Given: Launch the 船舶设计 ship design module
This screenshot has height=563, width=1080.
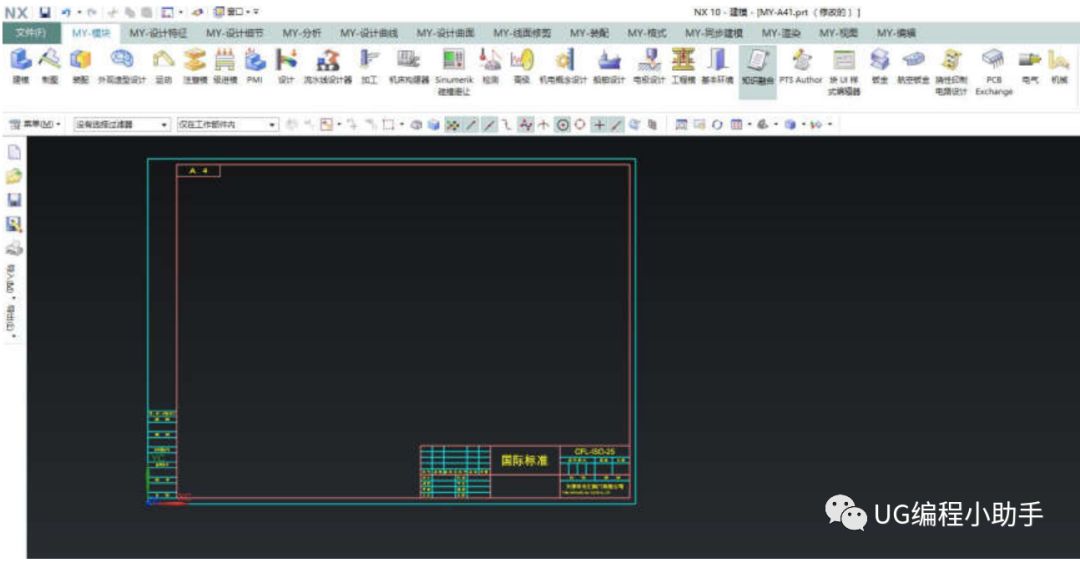Looking at the screenshot, I should click(609, 66).
